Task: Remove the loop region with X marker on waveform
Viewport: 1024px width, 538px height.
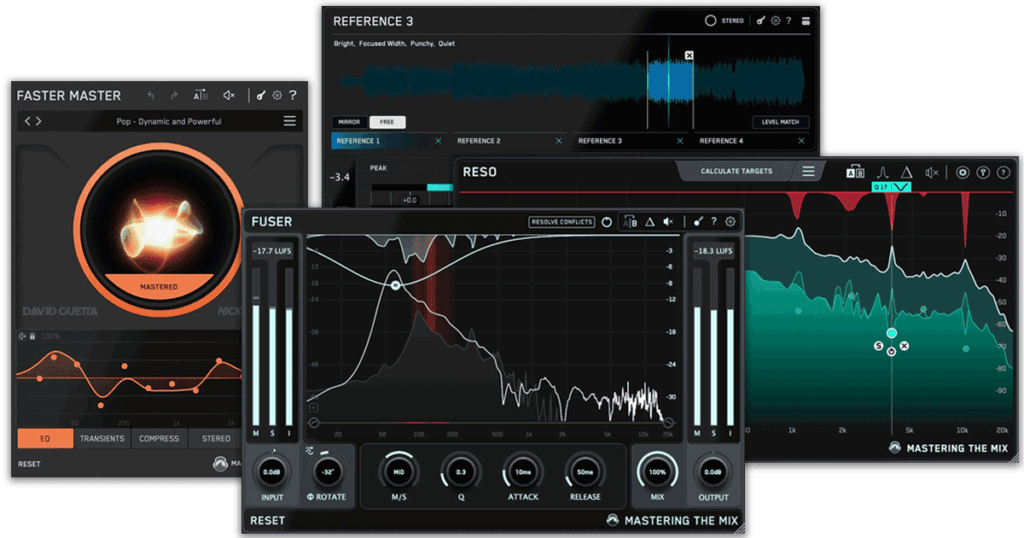Action: coord(689,55)
